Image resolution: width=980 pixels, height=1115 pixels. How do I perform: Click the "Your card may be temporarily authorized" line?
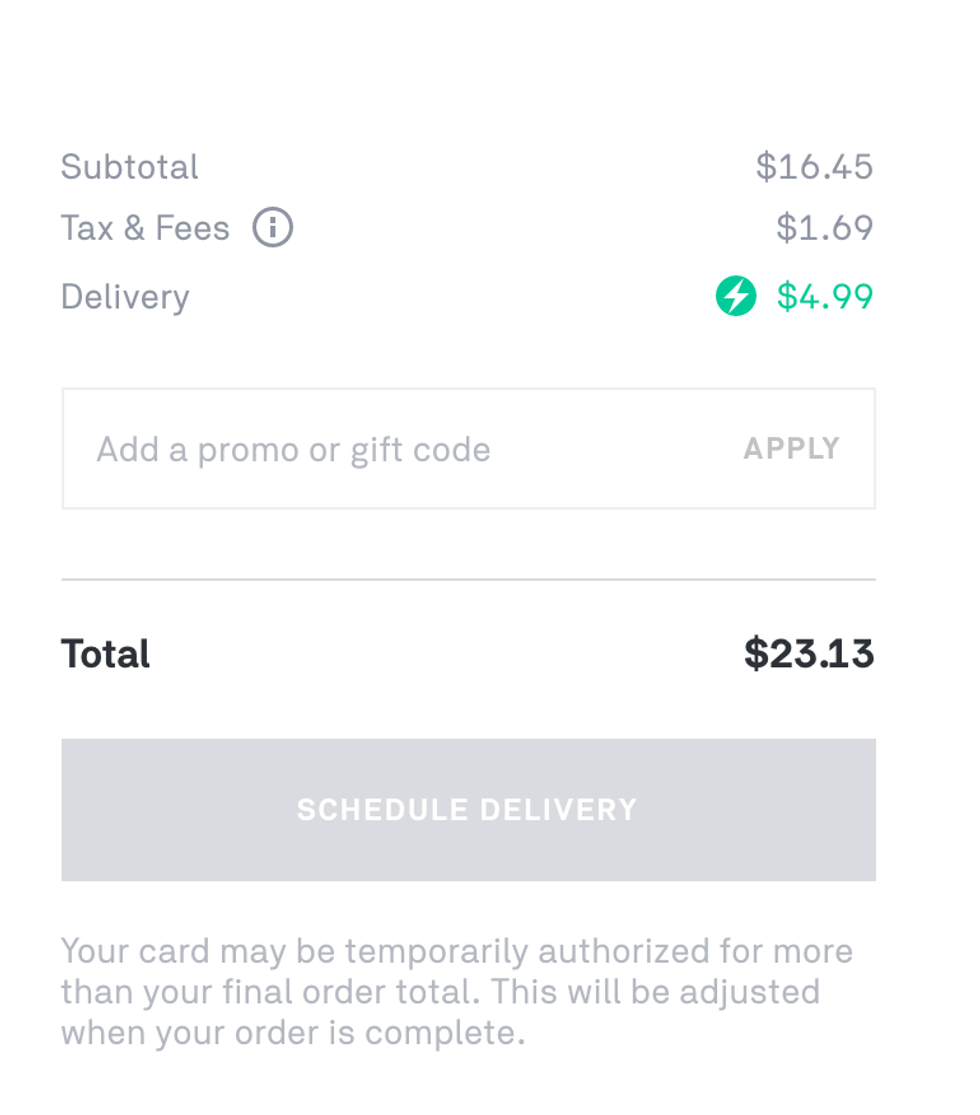coord(456,950)
